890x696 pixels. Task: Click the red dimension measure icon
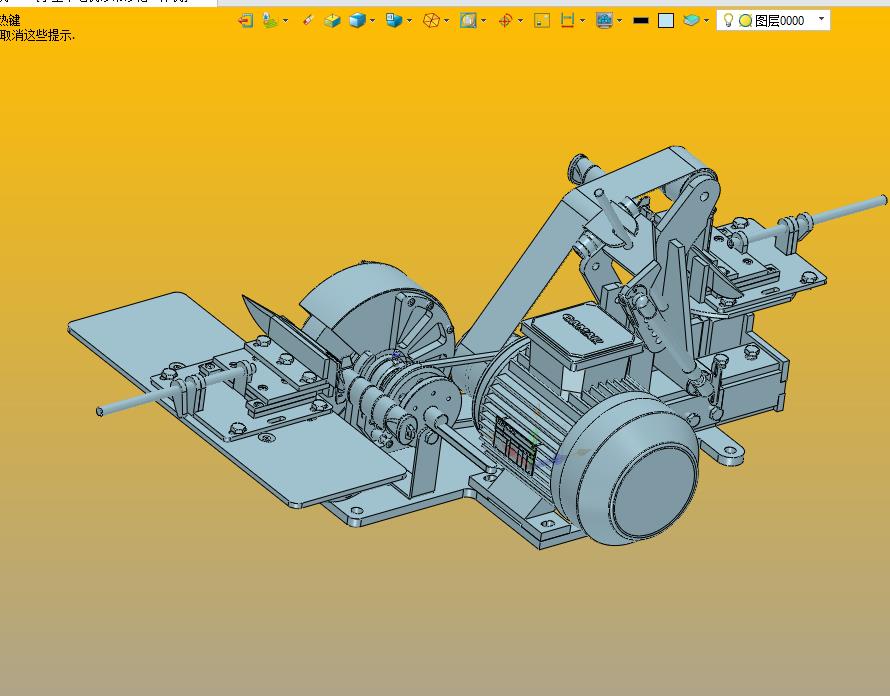567,21
